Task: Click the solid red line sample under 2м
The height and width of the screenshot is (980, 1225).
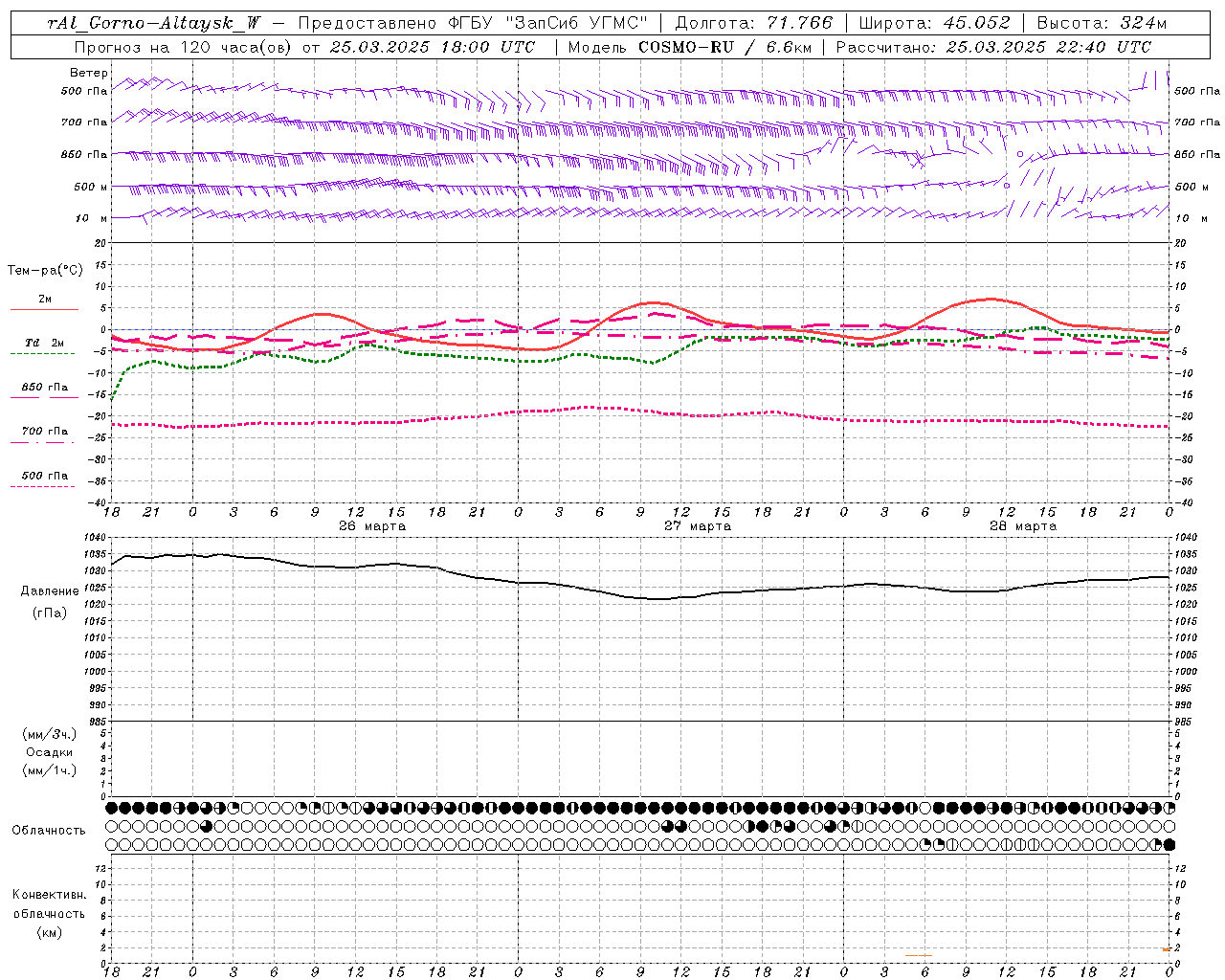Action: pos(44,310)
